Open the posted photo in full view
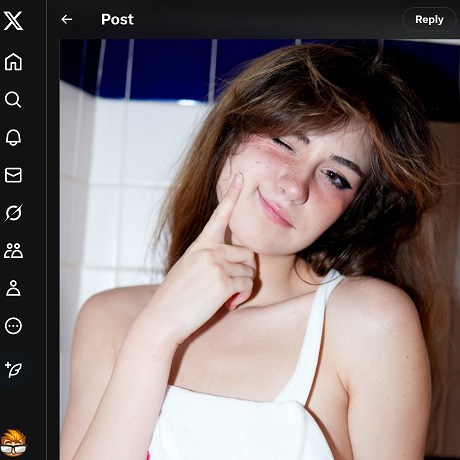Image resolution: width=460 pixels, height=460 pixels. (x=260, y=249)
